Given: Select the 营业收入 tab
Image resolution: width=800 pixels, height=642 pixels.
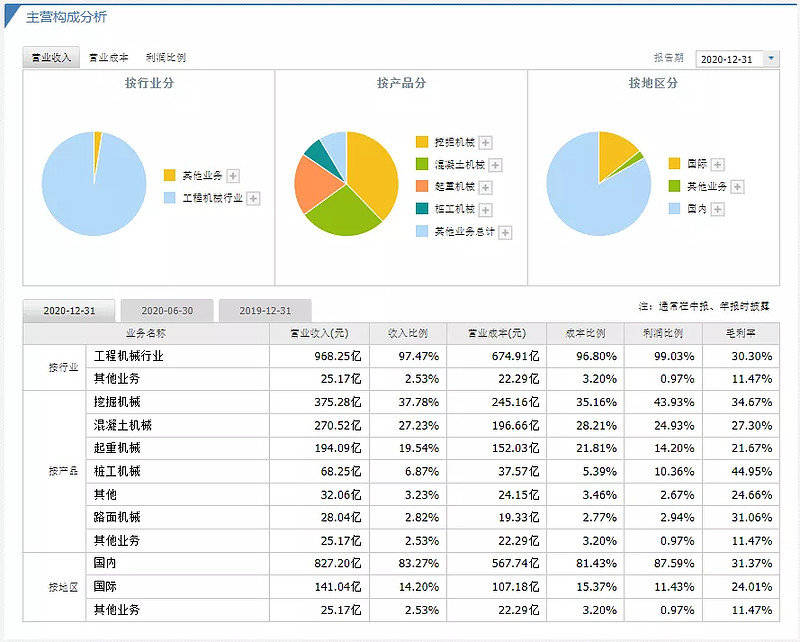Looking at the screenshot, I should click(x=51, y=57).
